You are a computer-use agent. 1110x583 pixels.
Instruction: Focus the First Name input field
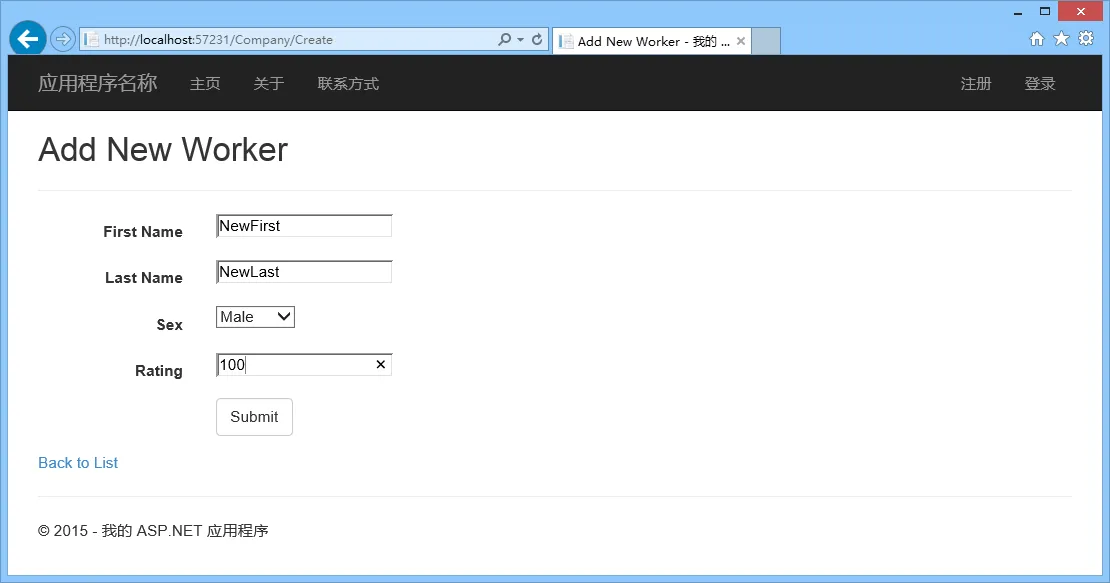304,226
